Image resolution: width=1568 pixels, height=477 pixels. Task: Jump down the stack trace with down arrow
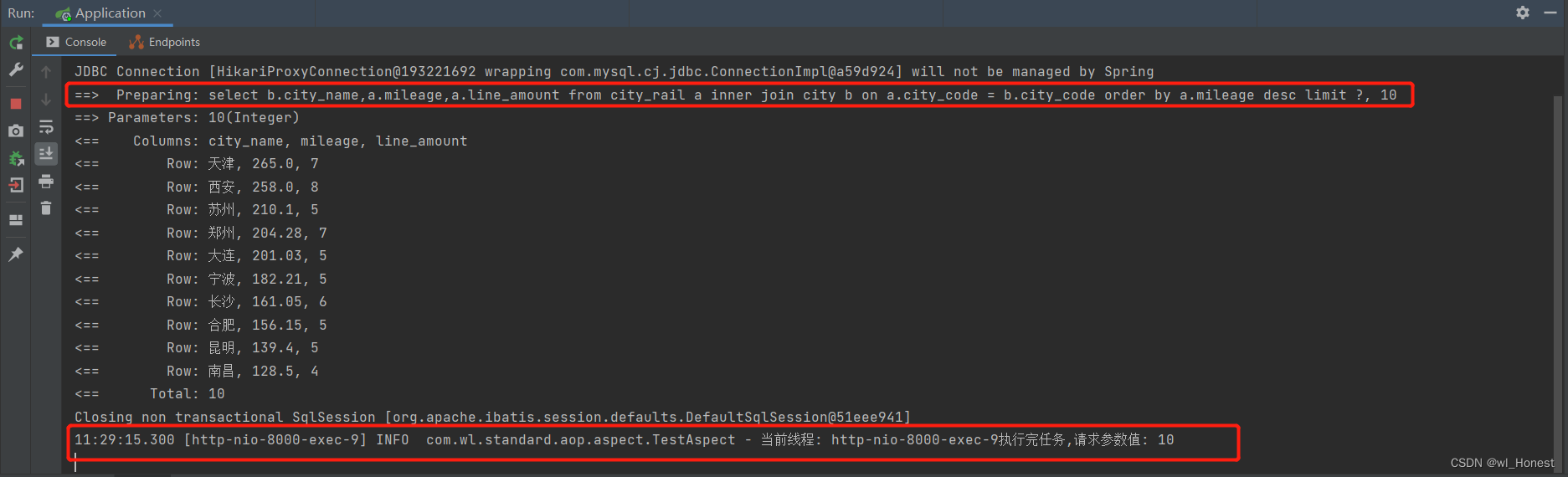(x=46, y=100)
